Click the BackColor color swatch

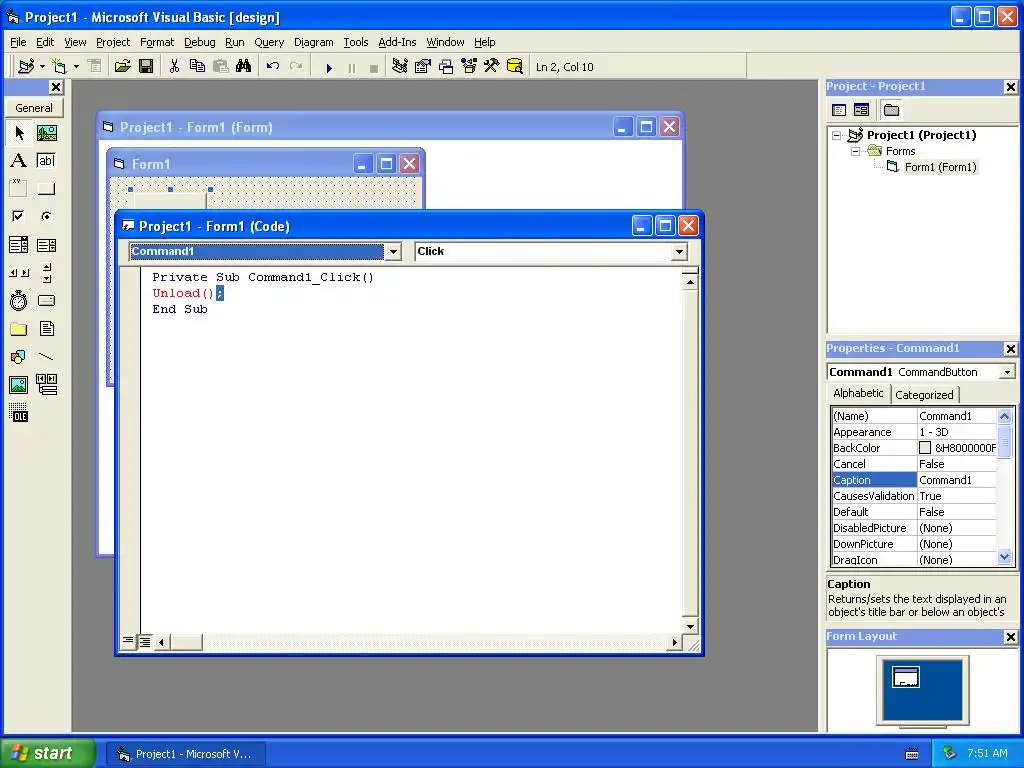pyautogui.click(x=925, y=448)
